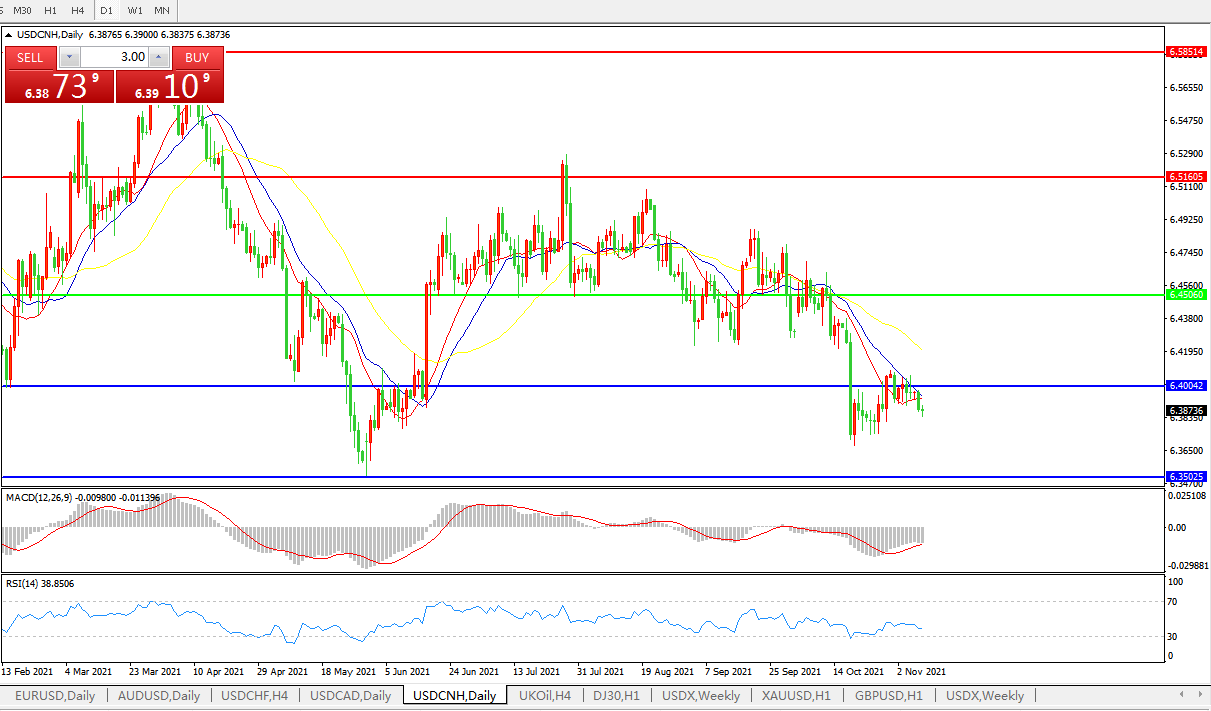Switch to the W1 weekly timeframe
Image resolution: width=1211 pixels, height=711 pixels.
pos(135,10)
